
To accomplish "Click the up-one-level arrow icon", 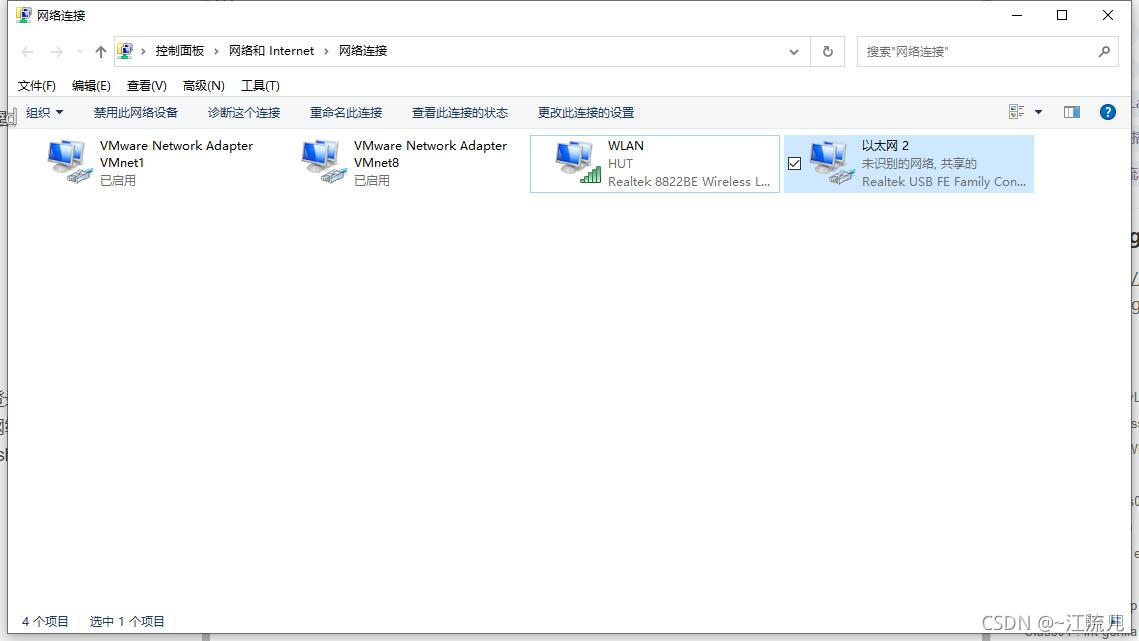I will coord(99,51).
